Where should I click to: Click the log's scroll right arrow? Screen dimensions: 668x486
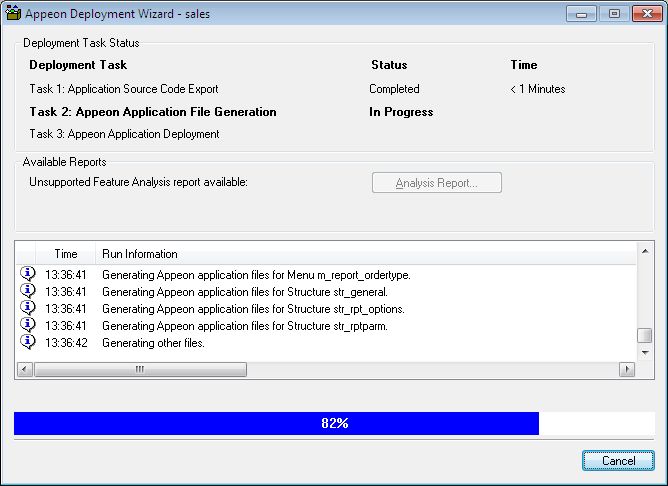pos(627,369)
